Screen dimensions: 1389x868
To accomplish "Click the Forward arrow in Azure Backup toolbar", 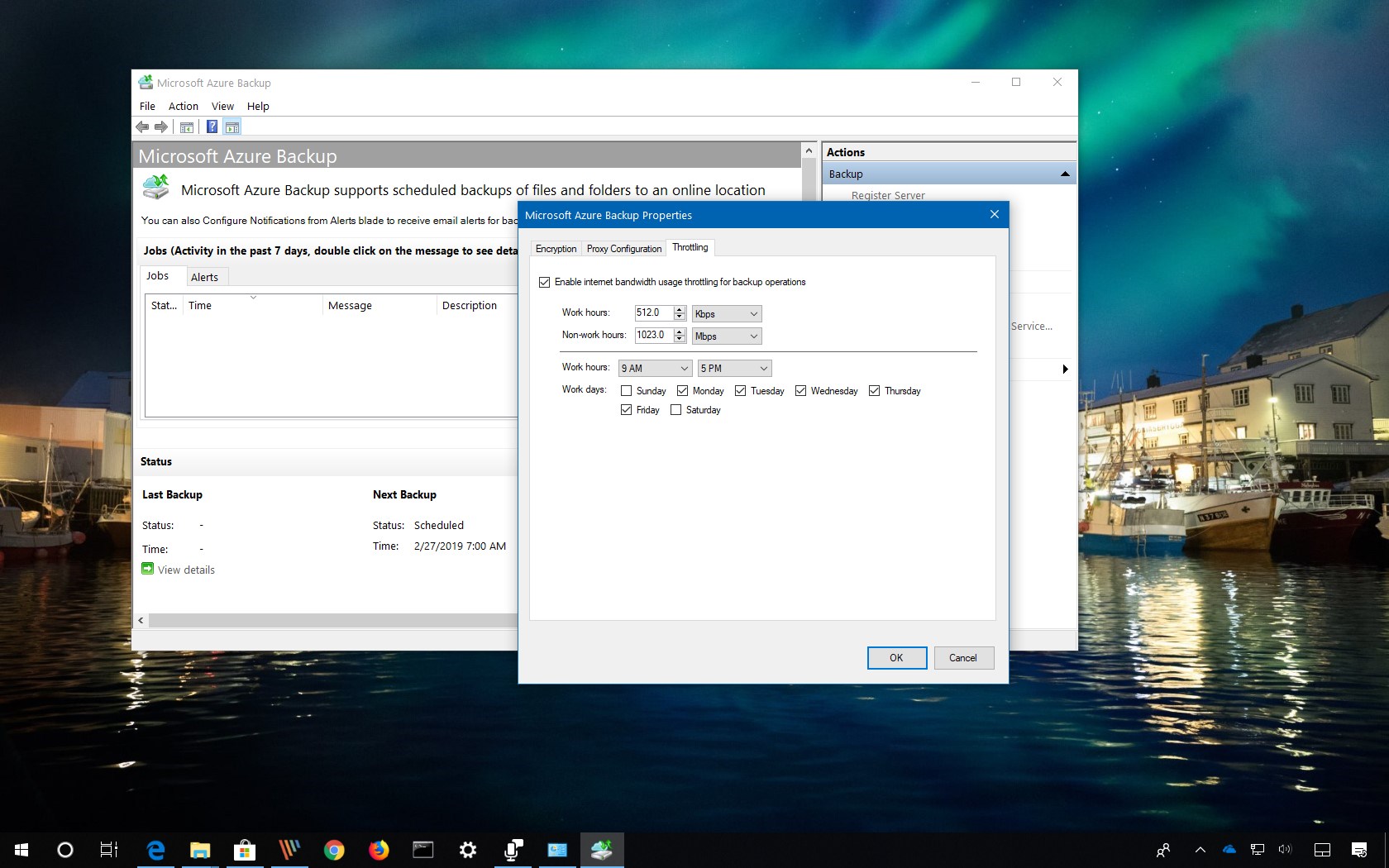I will point(161,126).
